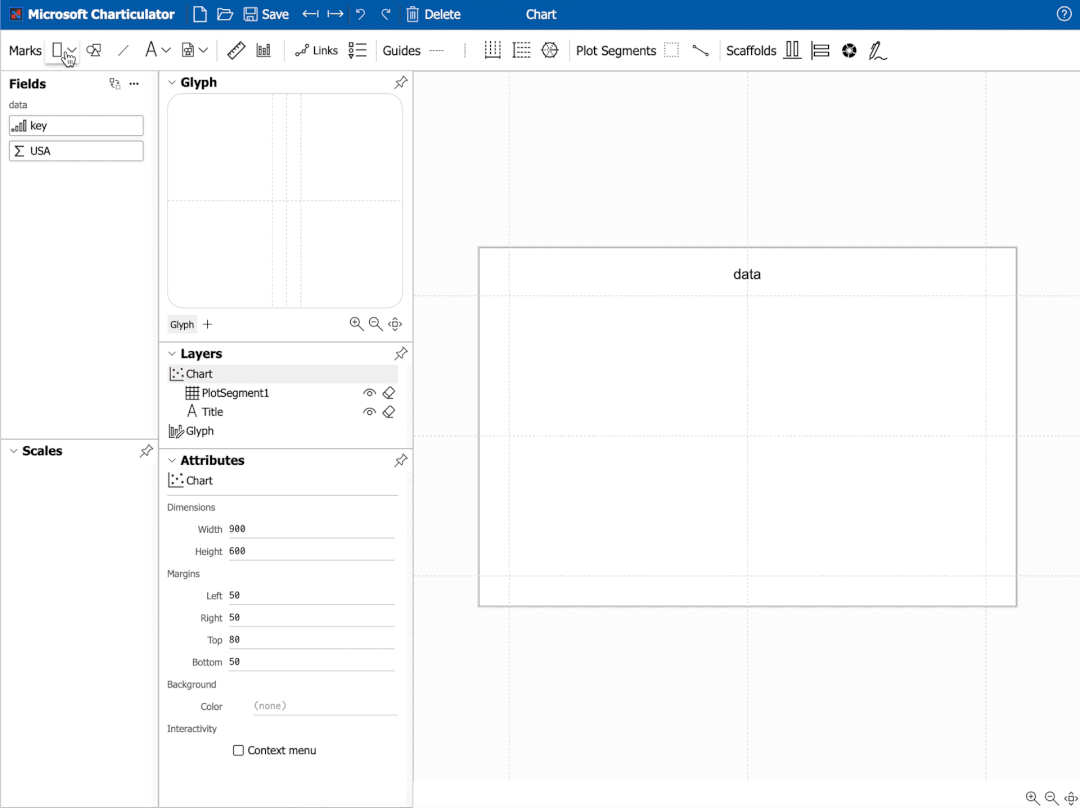Select the key field

pyautogui.click(x=76, y=125)
